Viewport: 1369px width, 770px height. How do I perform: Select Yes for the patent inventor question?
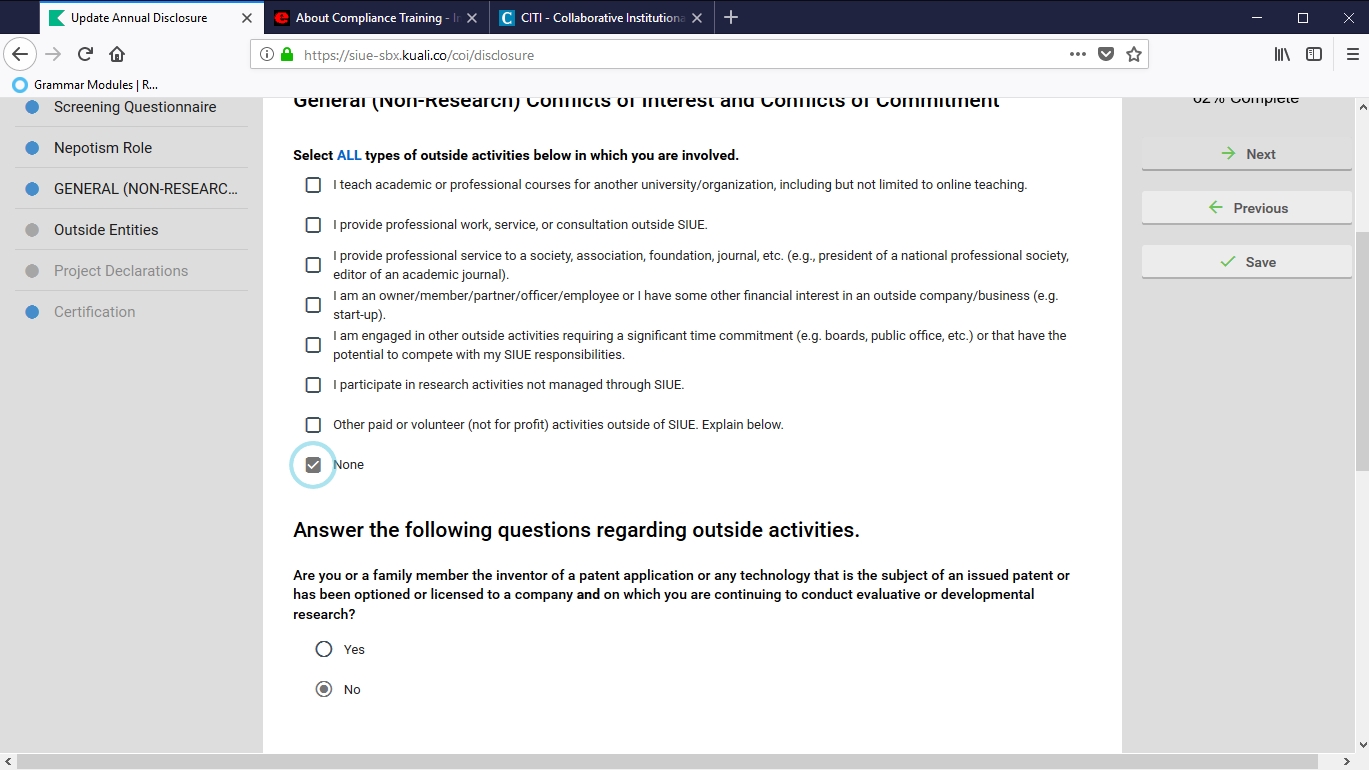tap(324, 650)
